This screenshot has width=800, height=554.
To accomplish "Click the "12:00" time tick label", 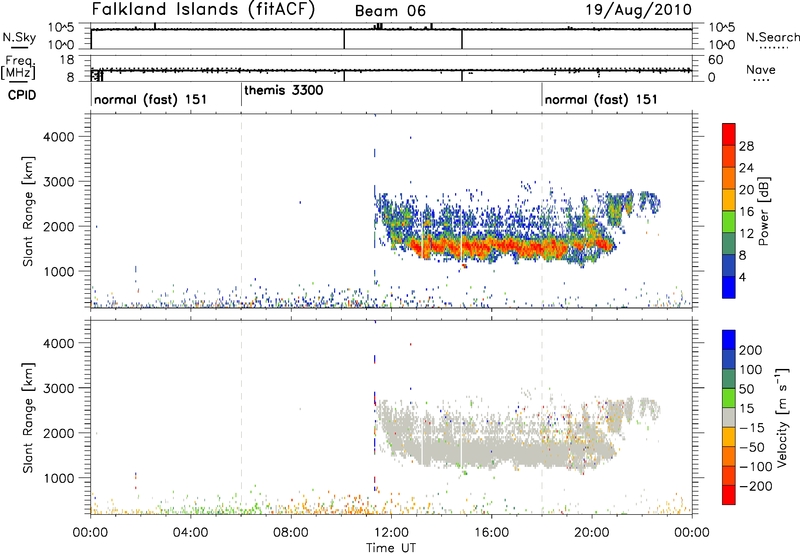I will pos(391,533).
